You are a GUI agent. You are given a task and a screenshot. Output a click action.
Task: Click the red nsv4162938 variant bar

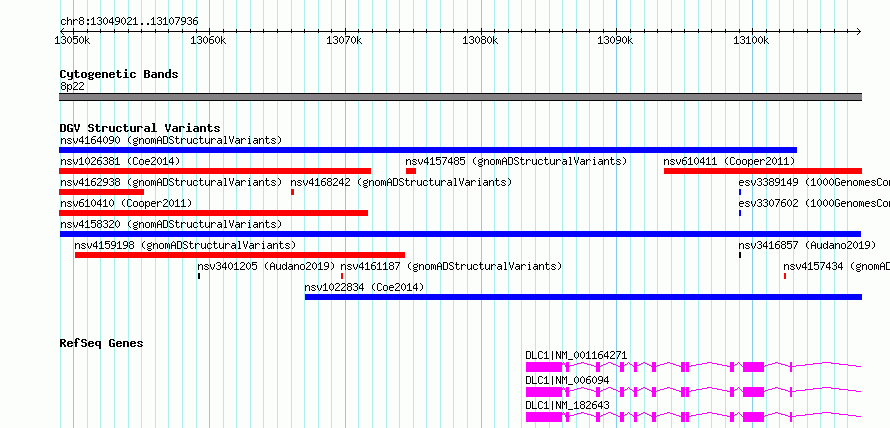[x=102, y=192]
